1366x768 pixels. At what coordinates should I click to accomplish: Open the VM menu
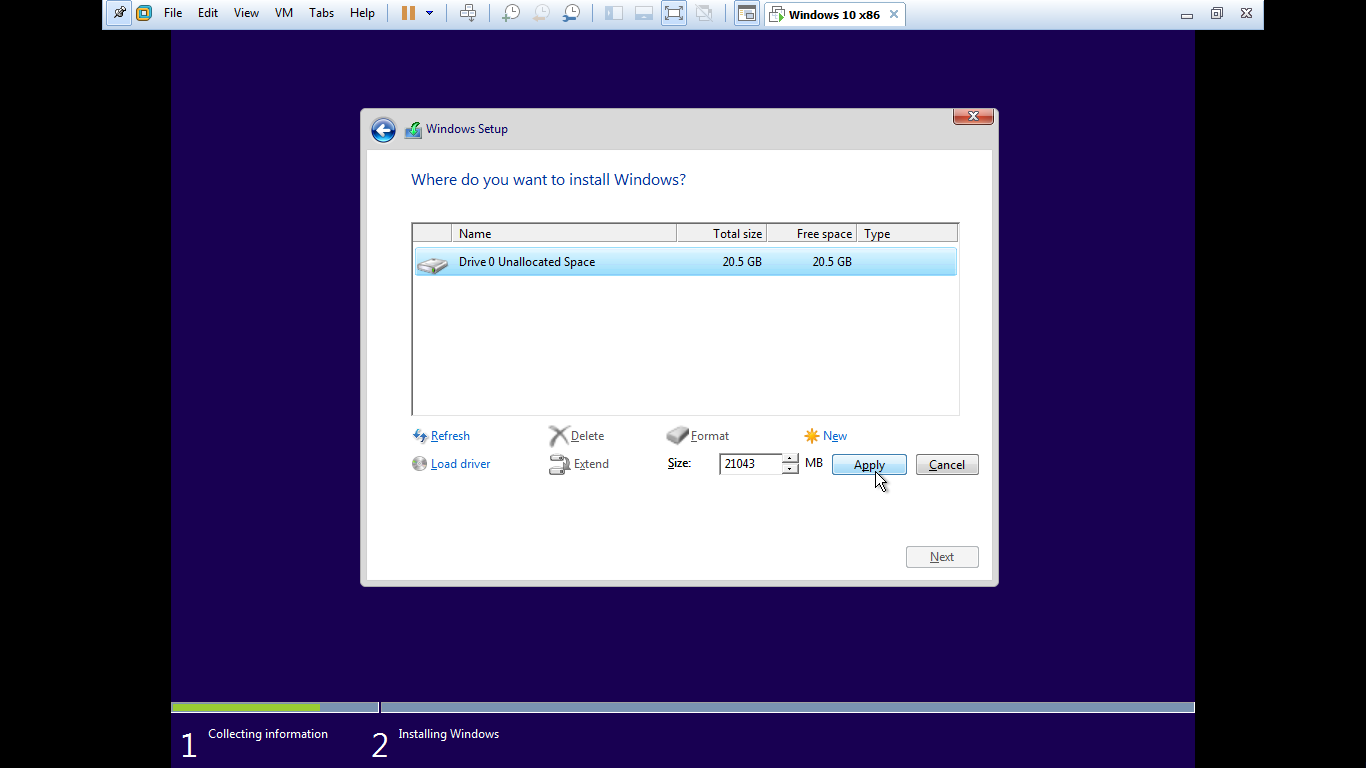point(284,13)
